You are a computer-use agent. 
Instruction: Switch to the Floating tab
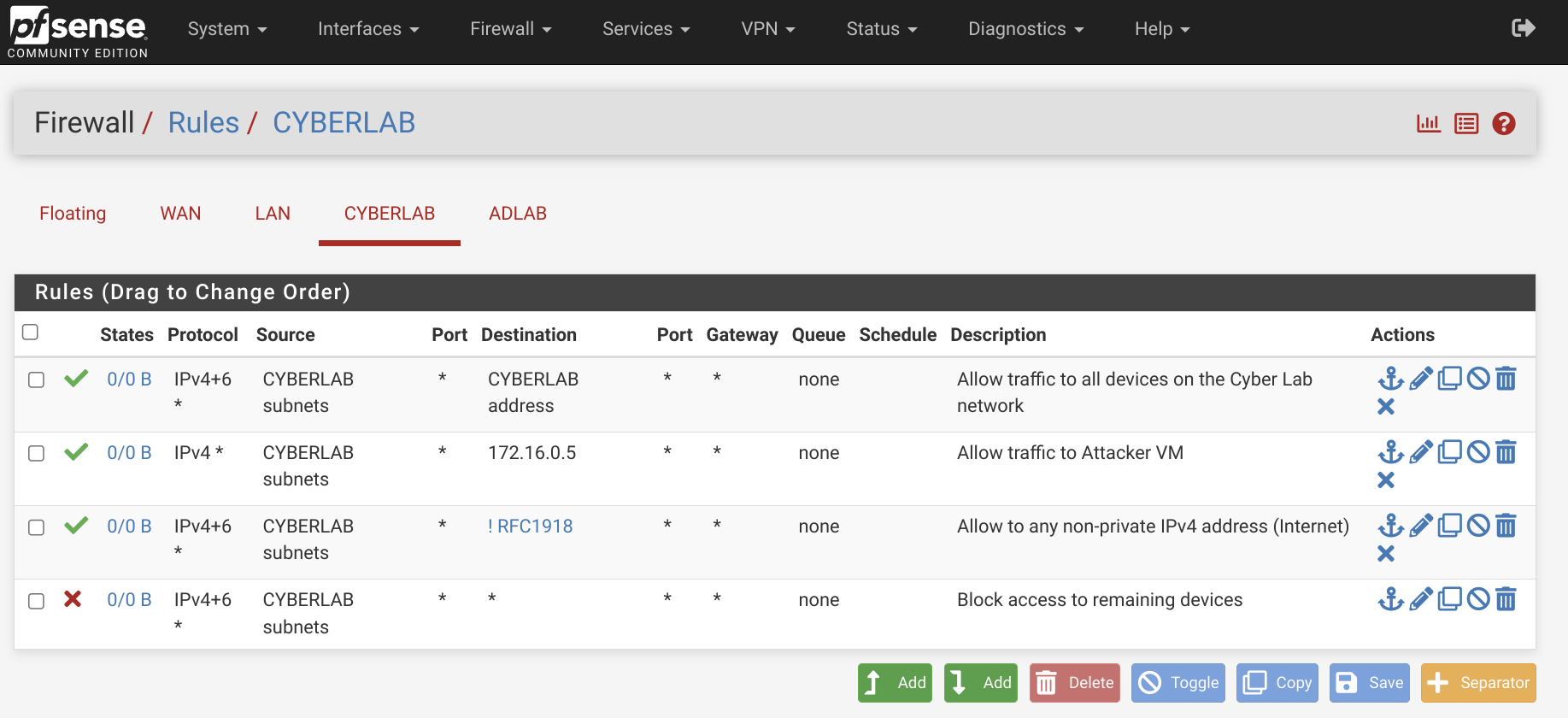tap(73, 214)
